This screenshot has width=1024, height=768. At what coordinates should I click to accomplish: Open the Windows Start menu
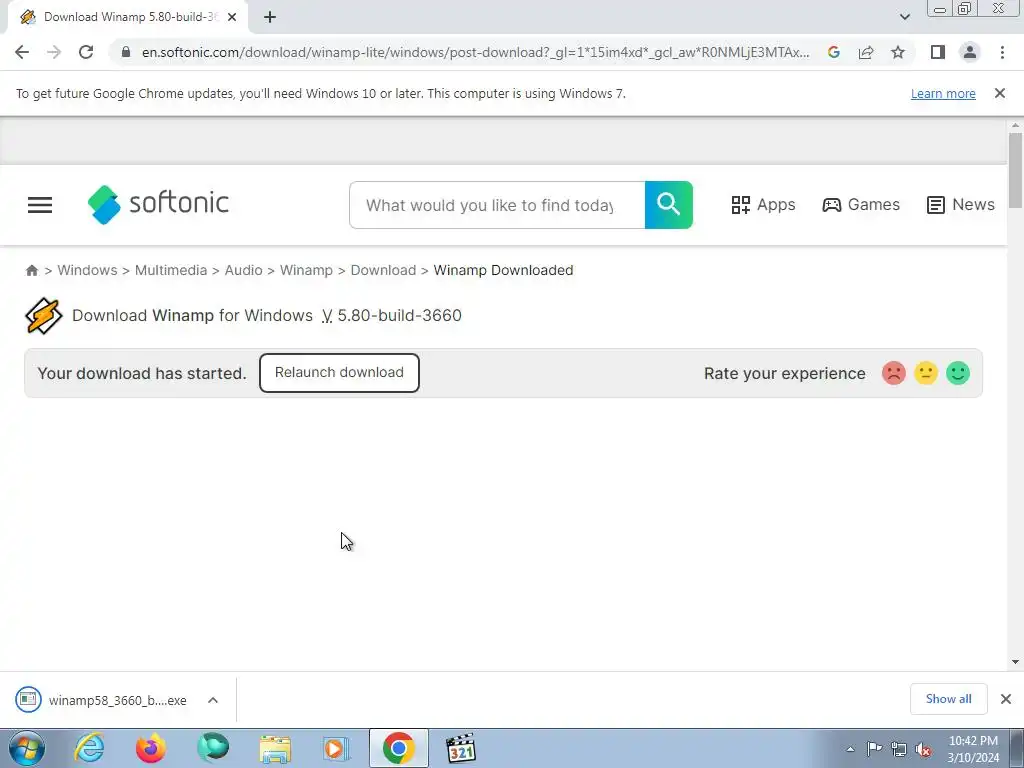(x=27, y=748)
